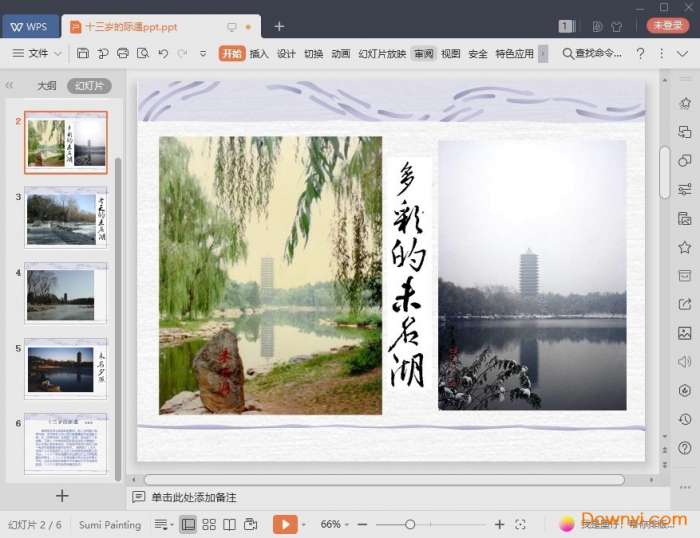Image resolution: width=700 pixels, height=538 pixels.
Task: Toggle normal view button in status bar
Action: pyautogui.click(x=188, y=524)
